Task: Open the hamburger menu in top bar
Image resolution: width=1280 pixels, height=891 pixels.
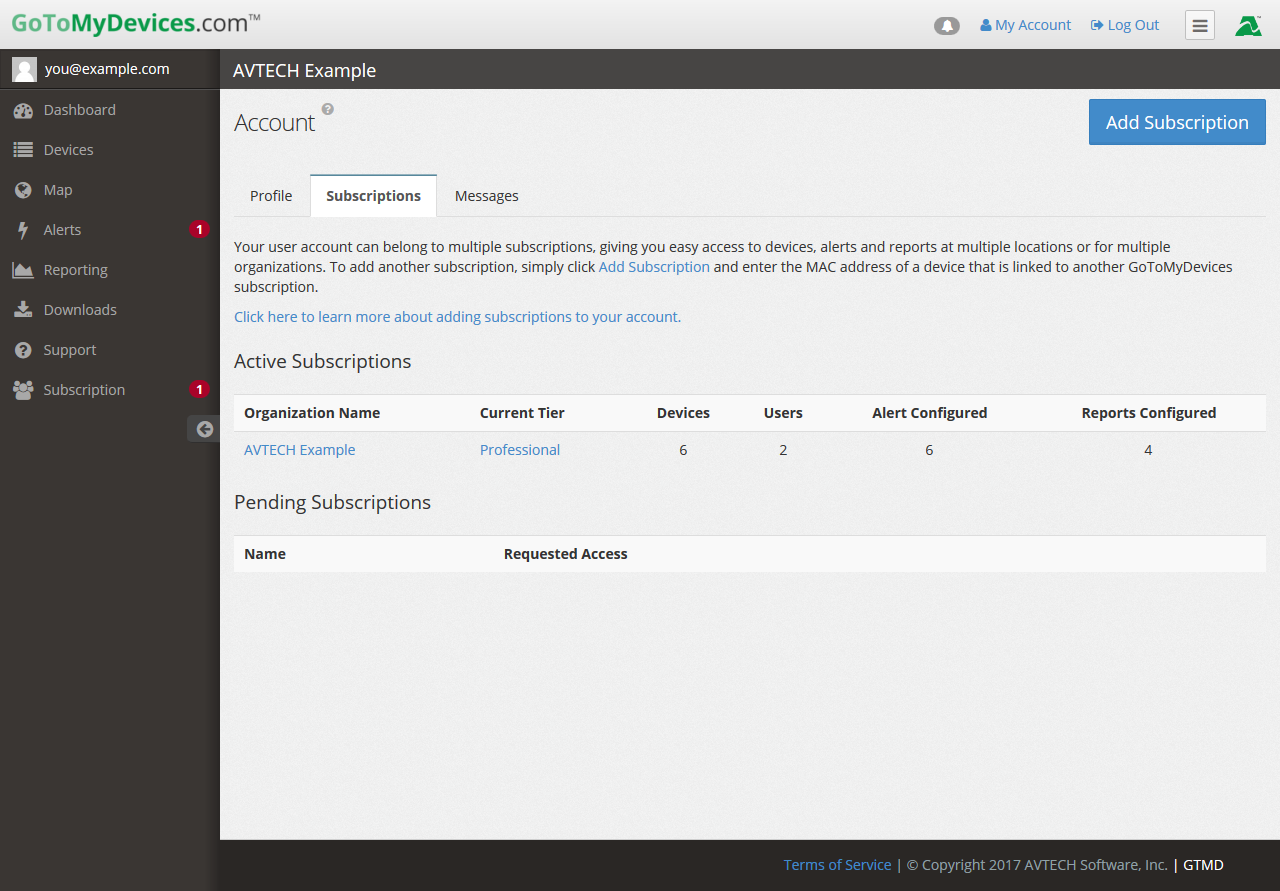Action: [x=1200, y=26]
